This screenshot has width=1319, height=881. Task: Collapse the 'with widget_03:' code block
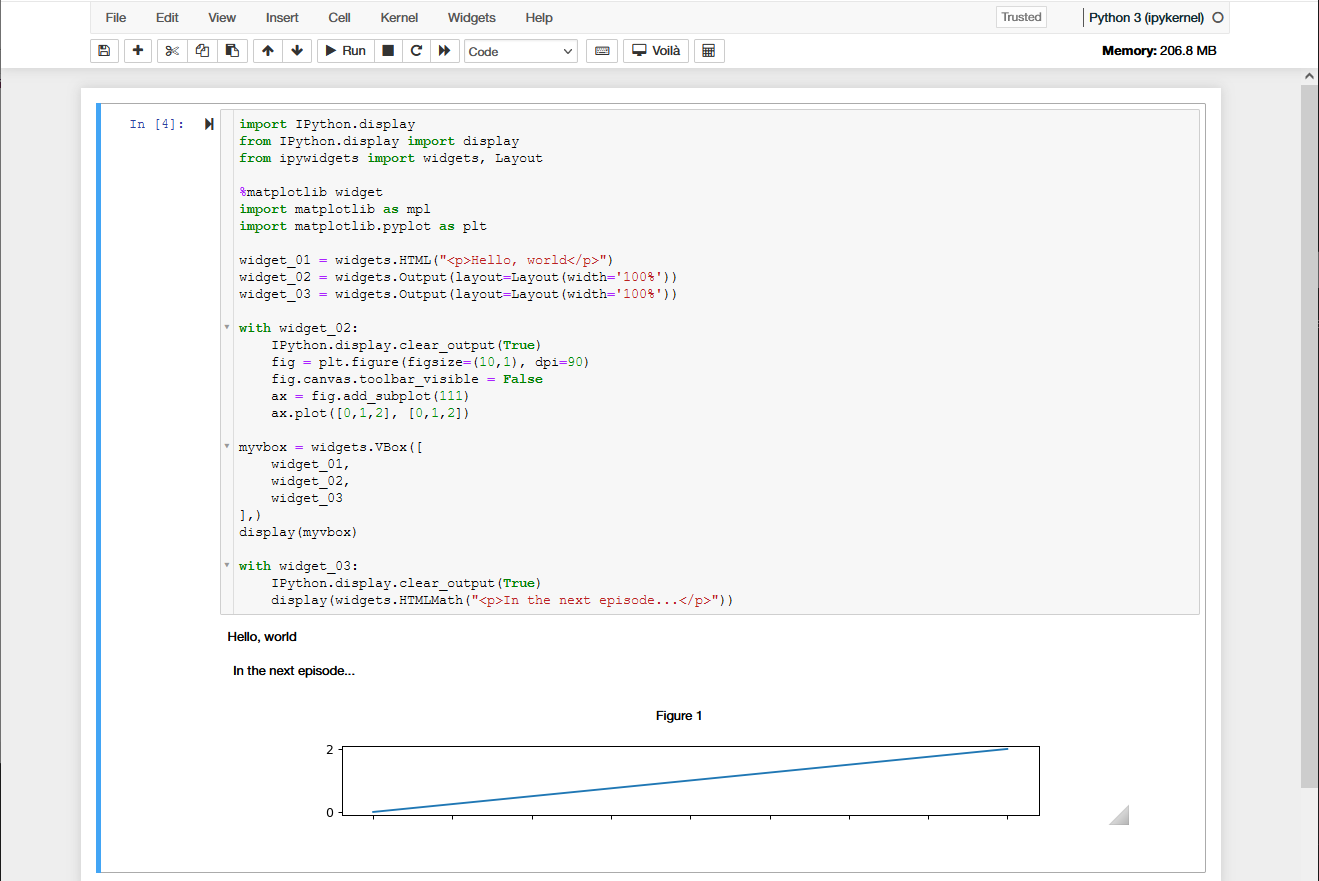pos(227,565)
